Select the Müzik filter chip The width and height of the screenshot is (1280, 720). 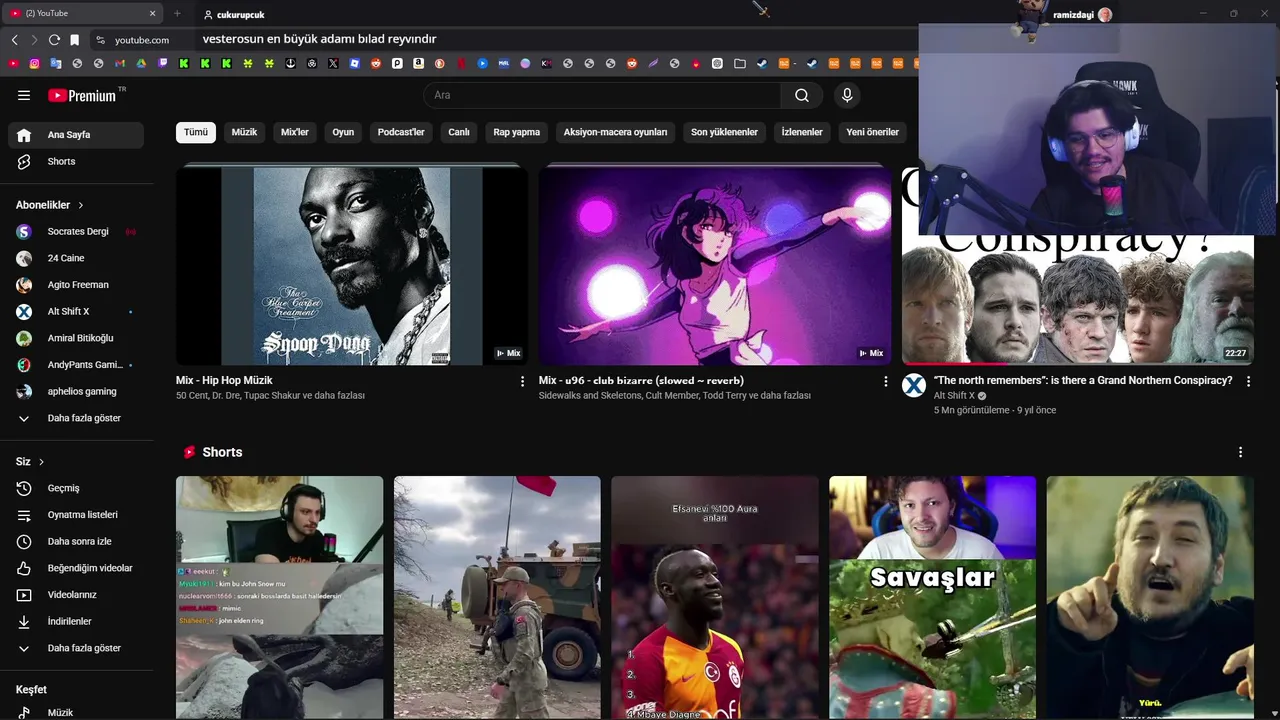coord(245,132)
